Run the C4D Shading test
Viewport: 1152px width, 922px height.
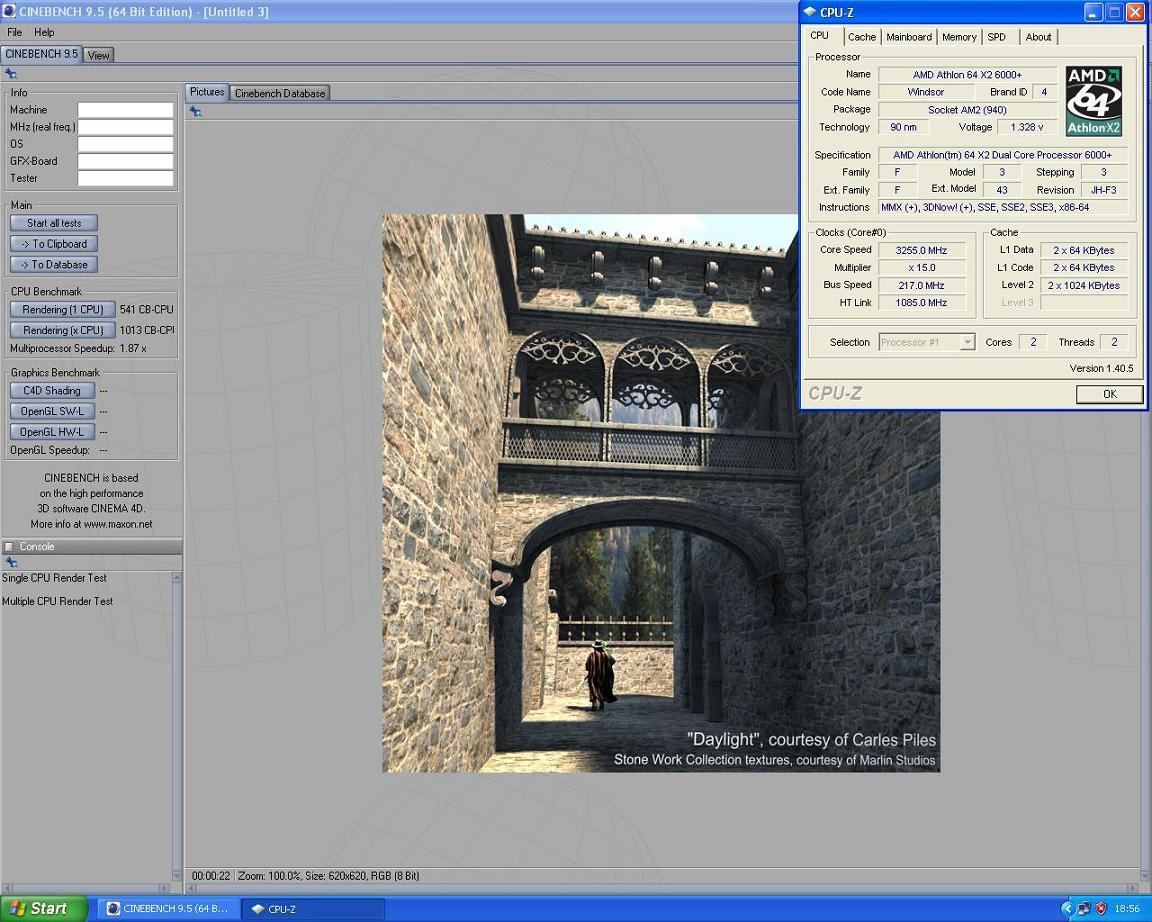click(x=52, y=391)
